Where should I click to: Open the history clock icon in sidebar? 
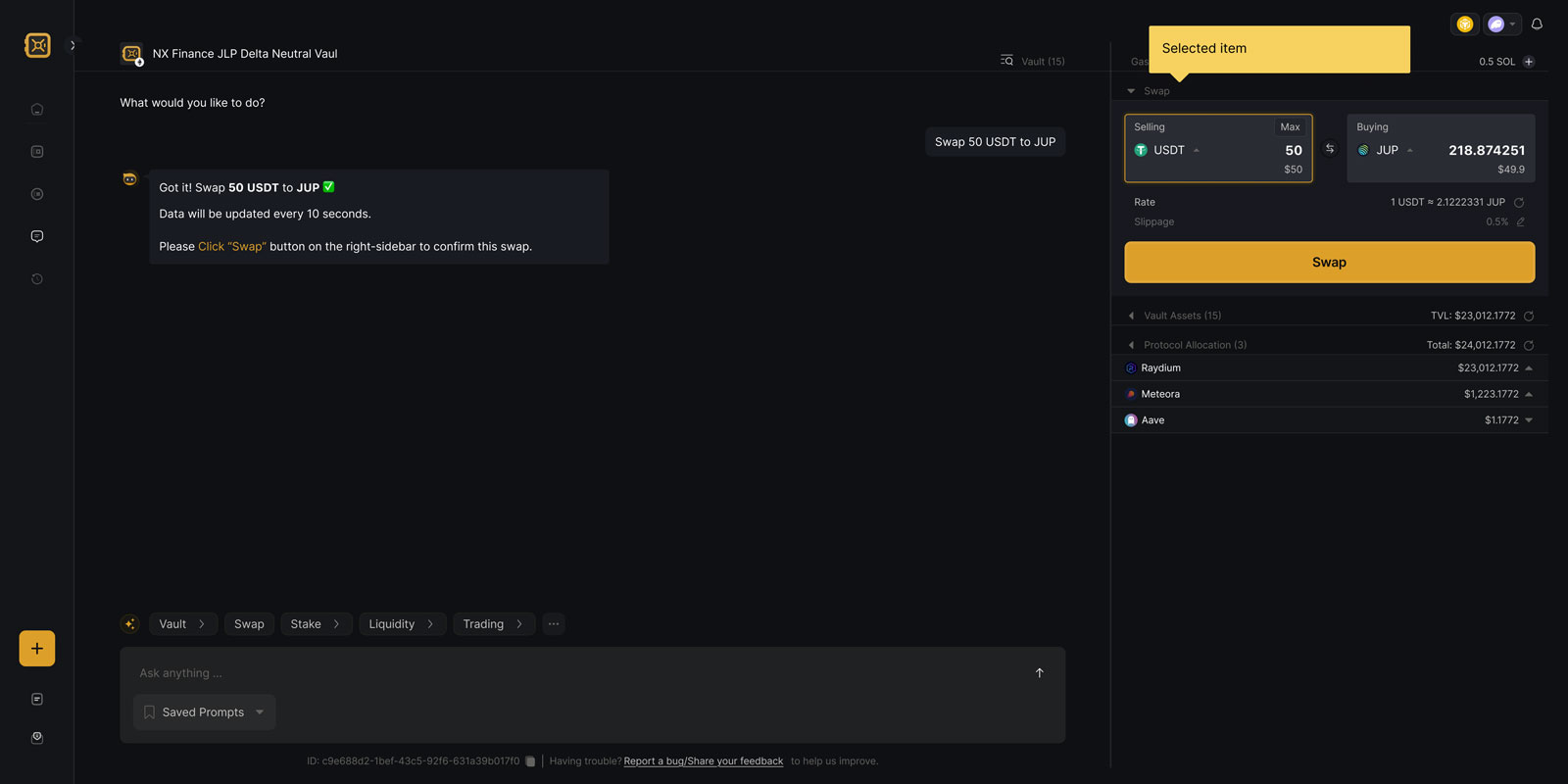[x=37, y=279]
